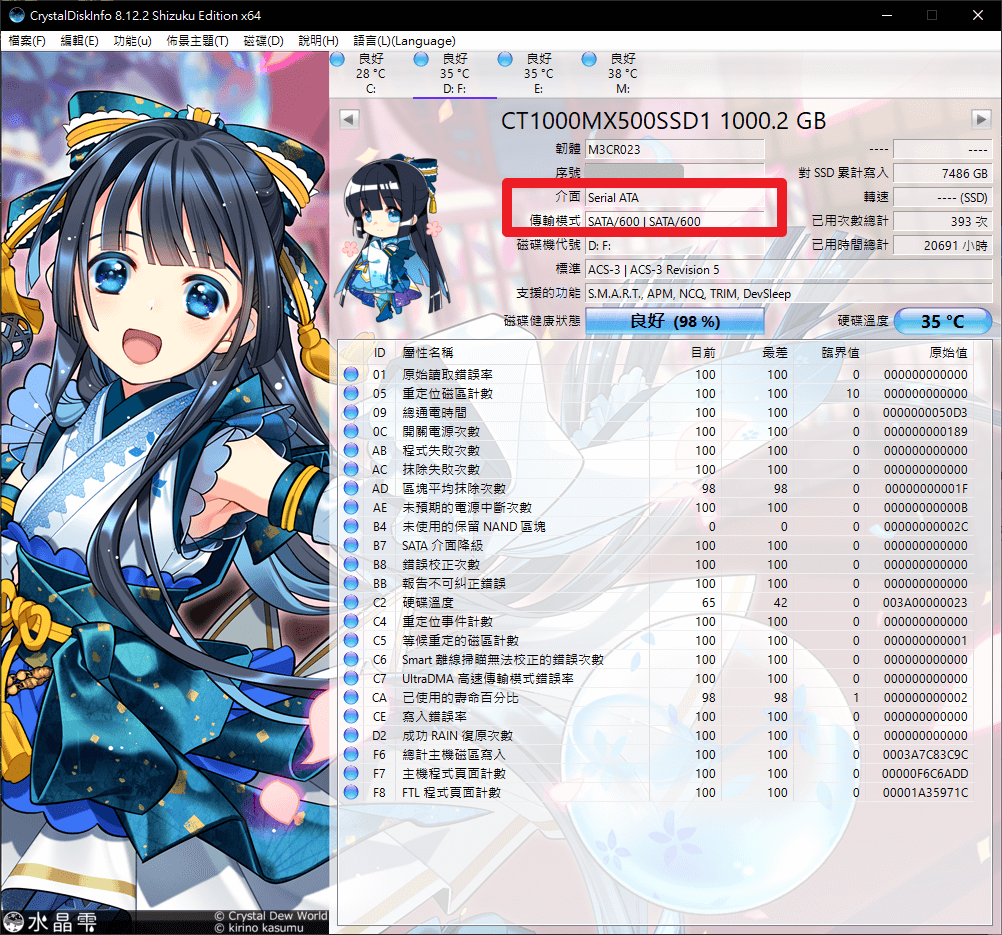1002x935 pixels.
Task: Click the Serial ATA interface field
Action: tap(675, 197)
